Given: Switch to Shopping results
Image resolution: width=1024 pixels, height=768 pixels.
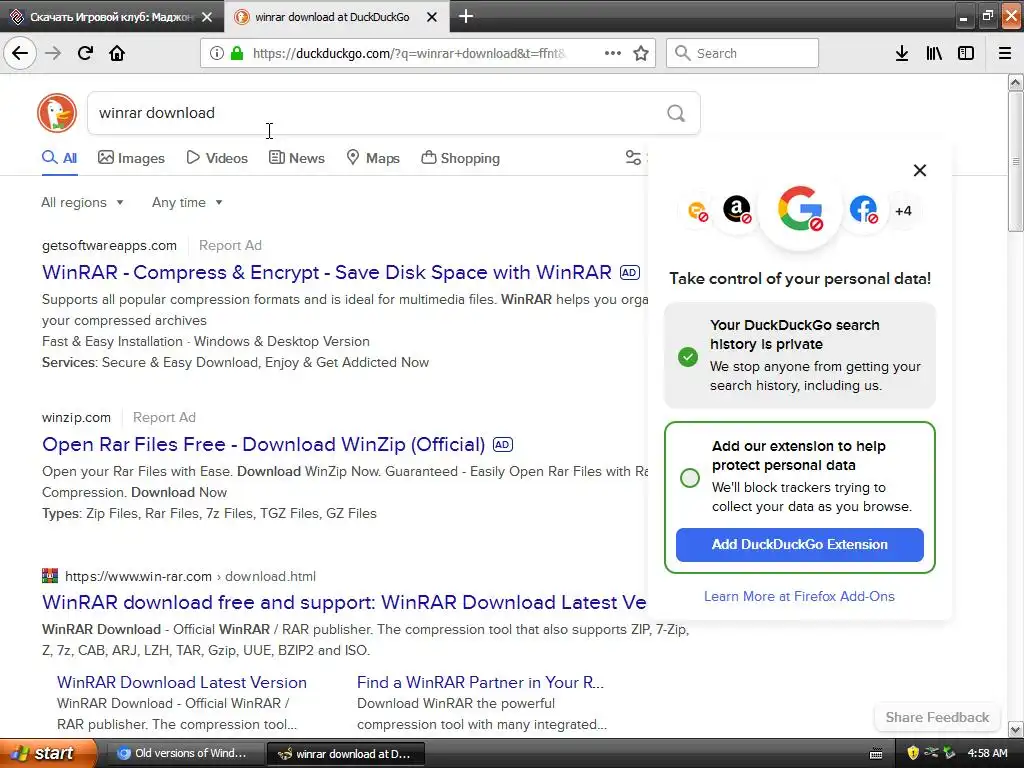Looking at the screenshot, I should pyautogui.click(x=460, y=158).
